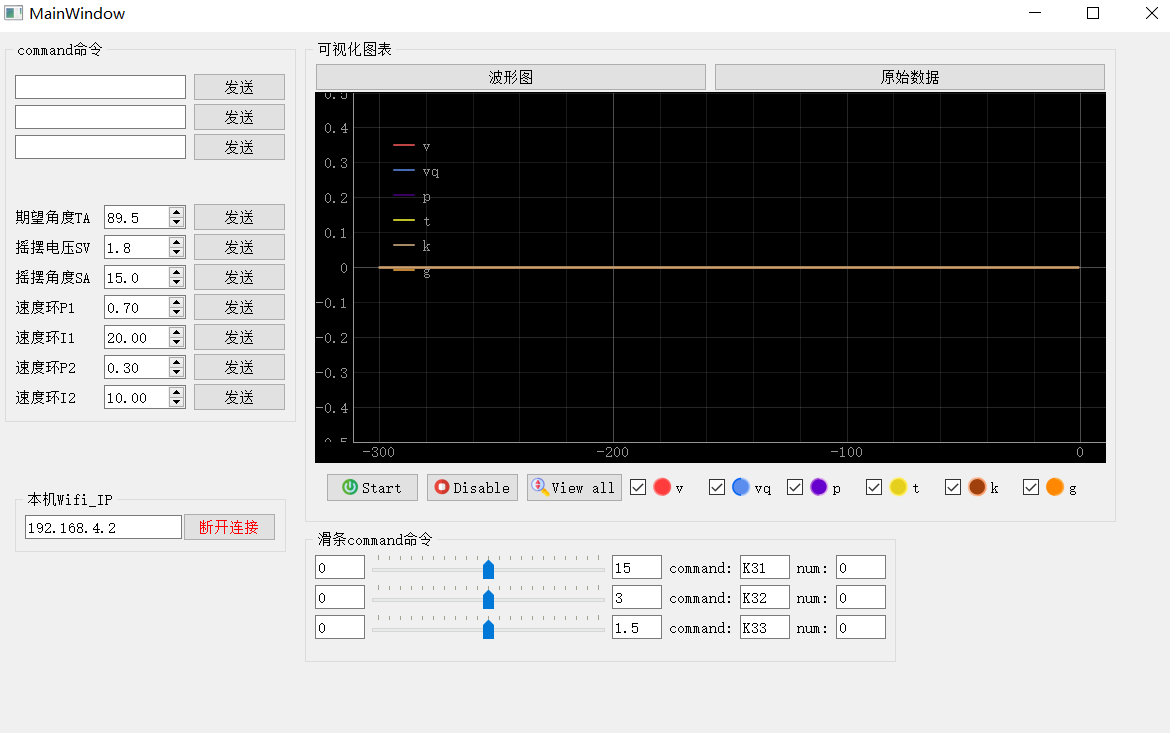Click the K31 slider handle
Screen dimensions: 1170x733
click(489, 569)
